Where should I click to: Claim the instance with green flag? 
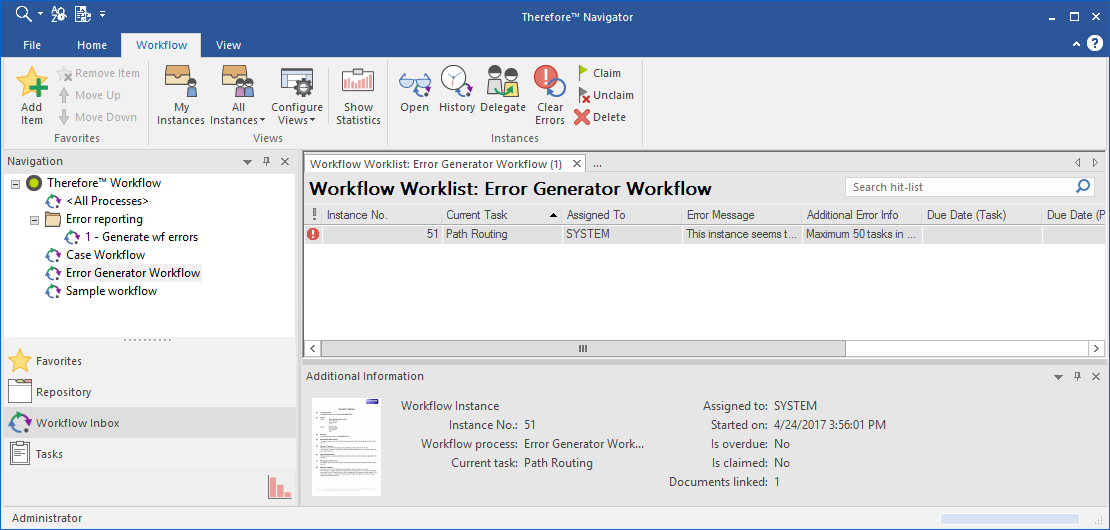point(599,73)
